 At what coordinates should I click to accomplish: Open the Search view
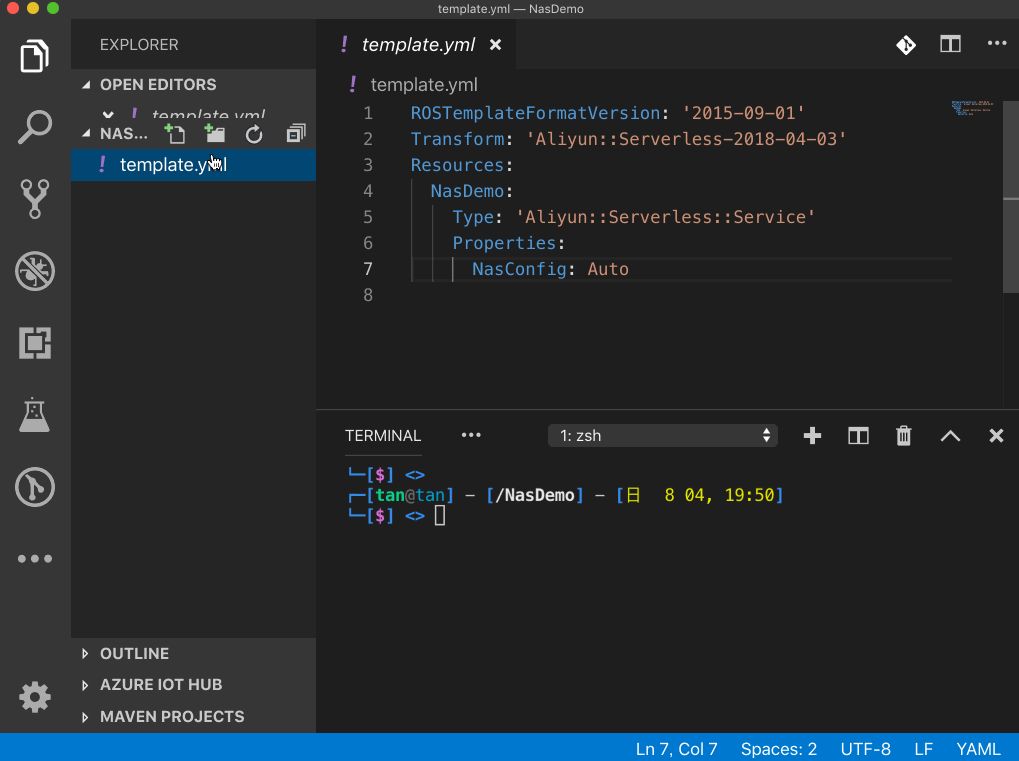tap(35, 127)
